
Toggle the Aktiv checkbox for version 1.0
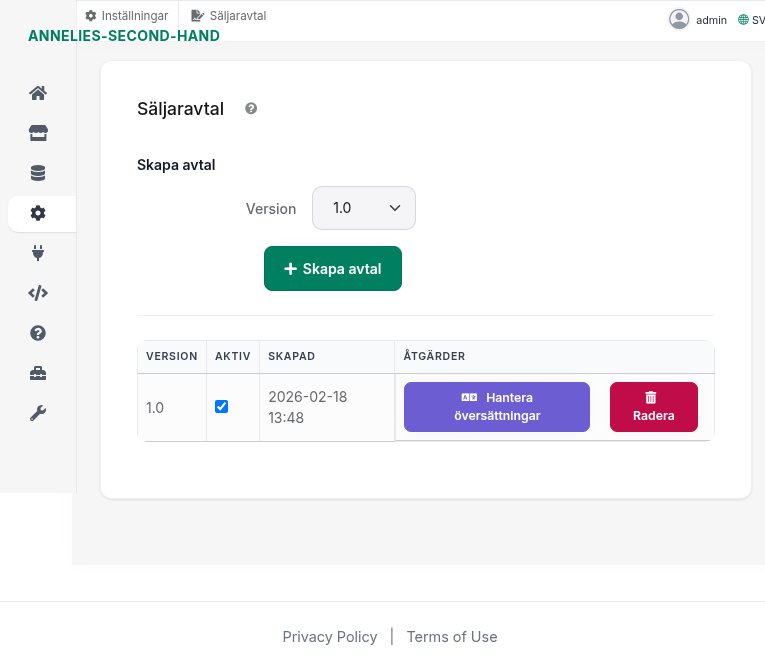click(221, 407)
